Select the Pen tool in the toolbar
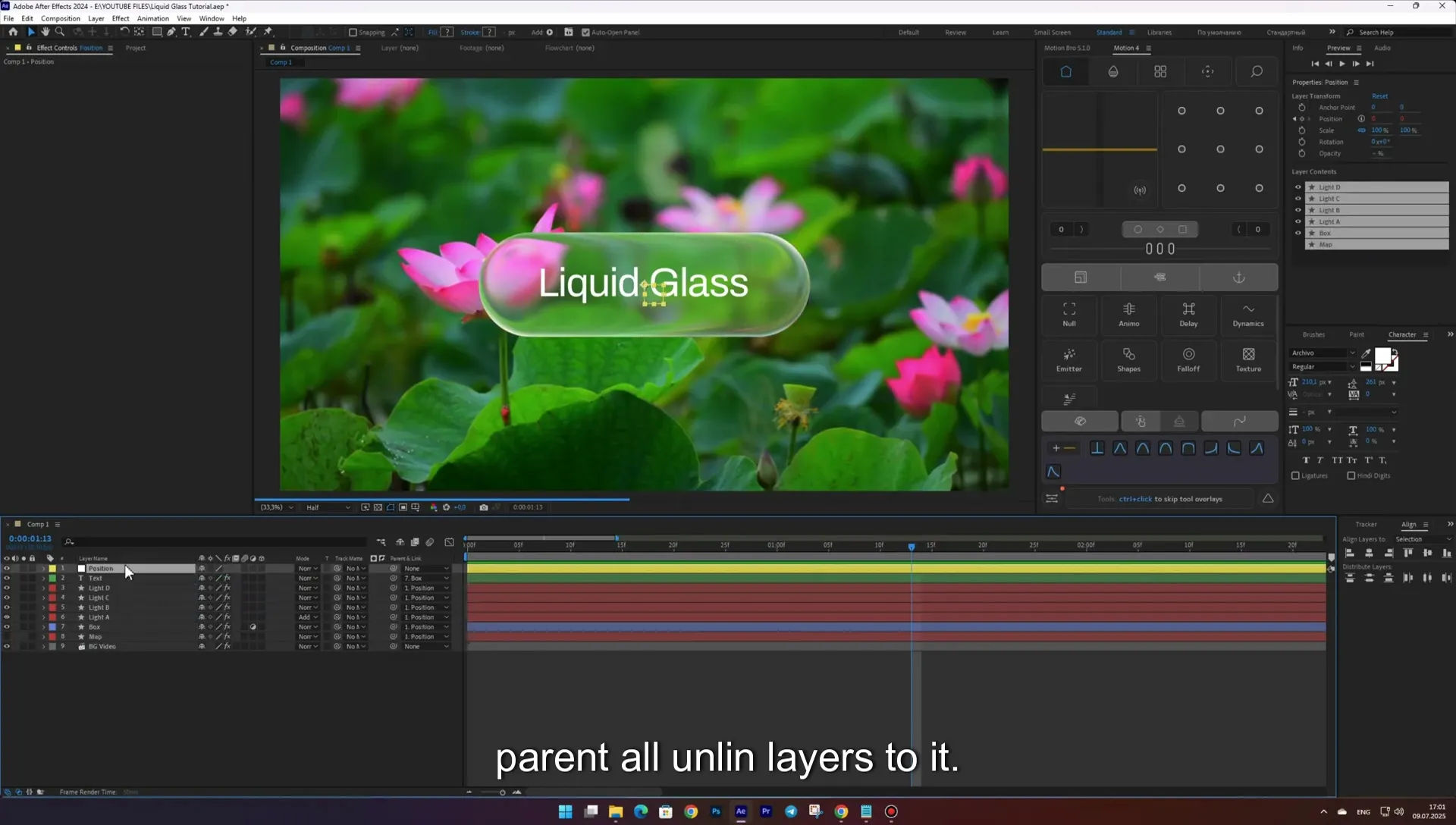This screenshot has width=1456, height=825. [x=171, y=32]
